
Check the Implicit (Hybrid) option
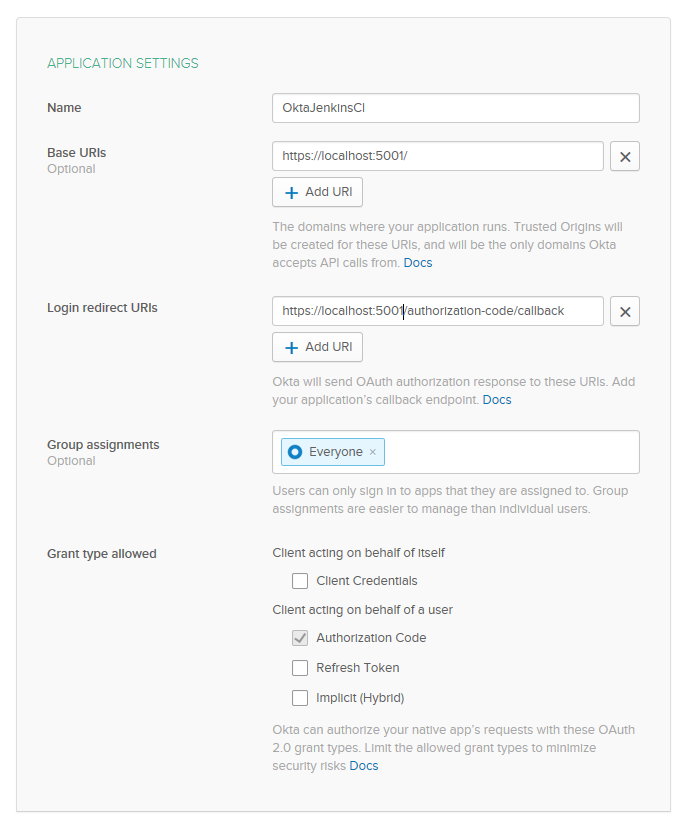pyautogui.click(x=300, y=698)
